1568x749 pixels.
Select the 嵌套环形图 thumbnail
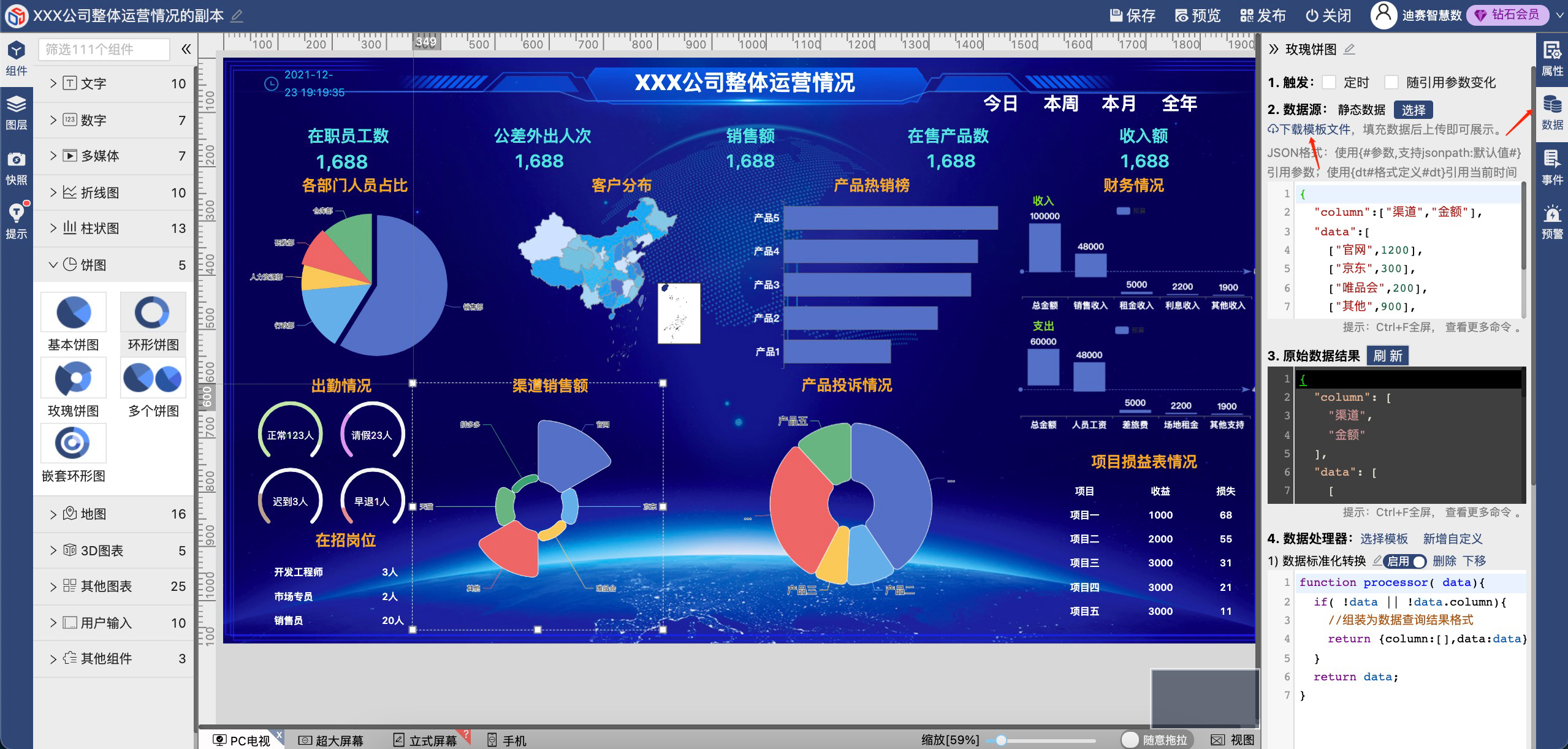tap(74, 443)
